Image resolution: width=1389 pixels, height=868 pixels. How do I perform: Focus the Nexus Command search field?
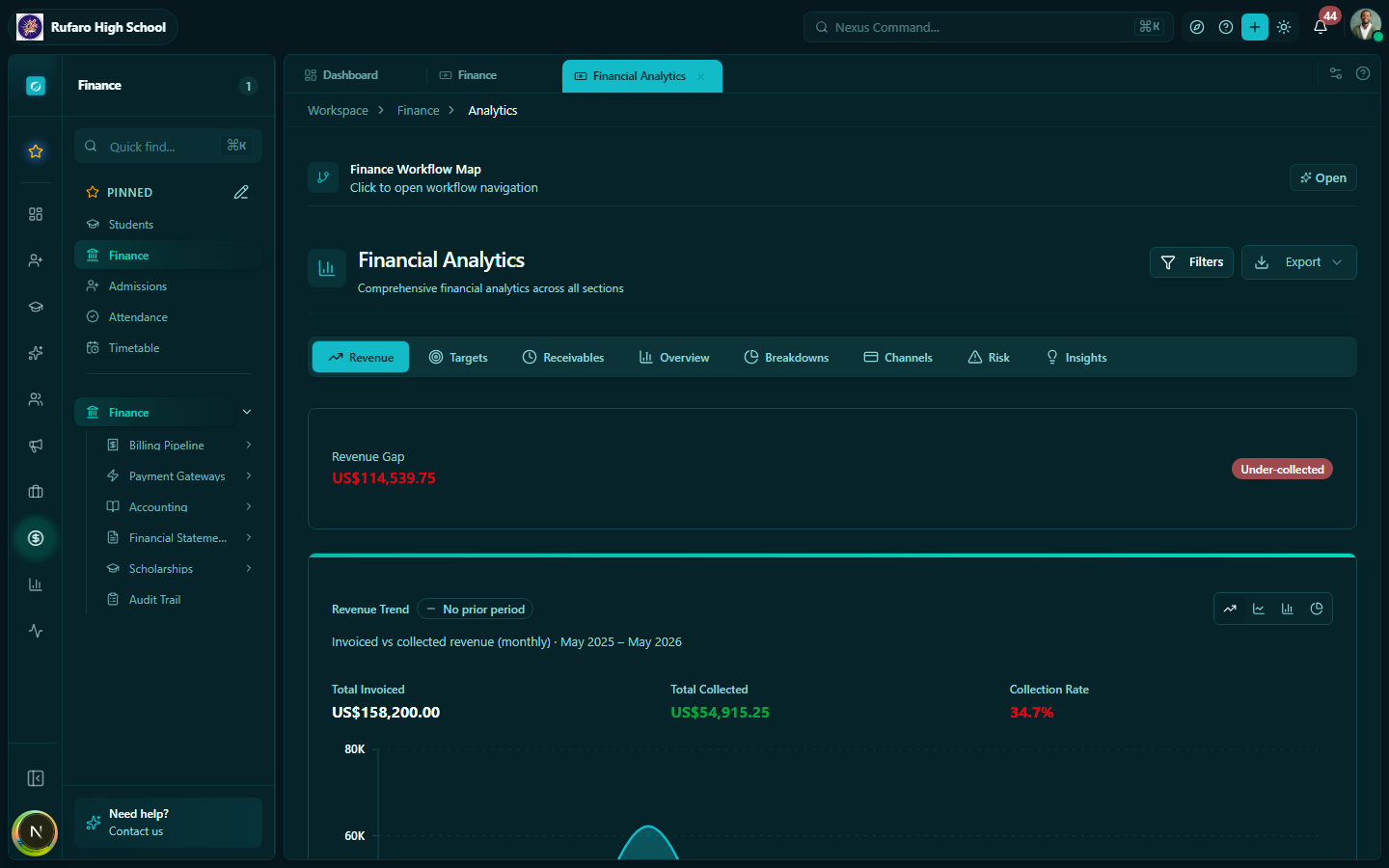click(988, 27)
